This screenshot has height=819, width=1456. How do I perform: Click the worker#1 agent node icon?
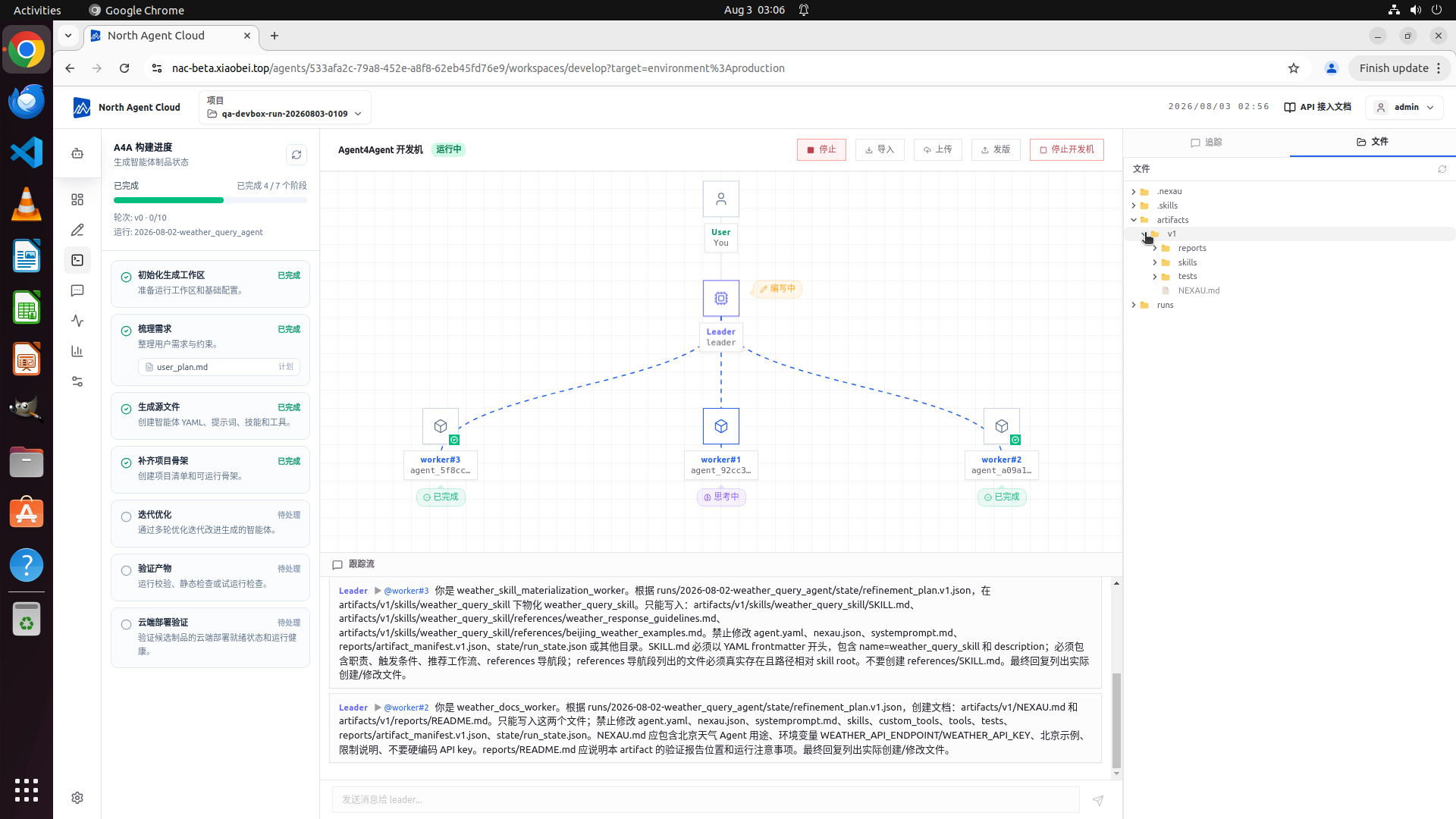tap(720, 426)
